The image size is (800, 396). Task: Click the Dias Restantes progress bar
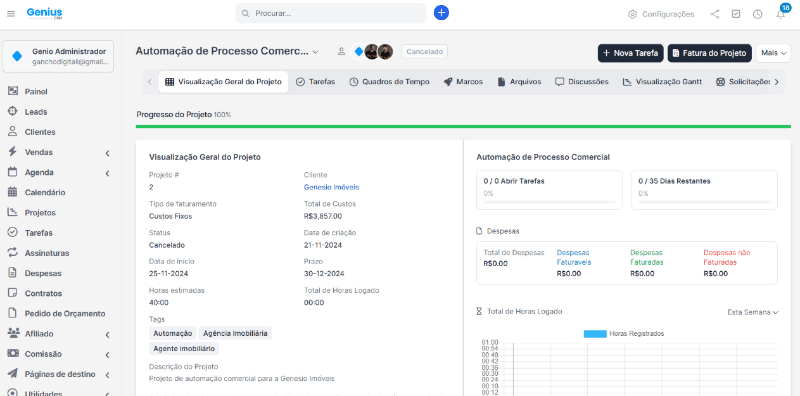(704, 203)
